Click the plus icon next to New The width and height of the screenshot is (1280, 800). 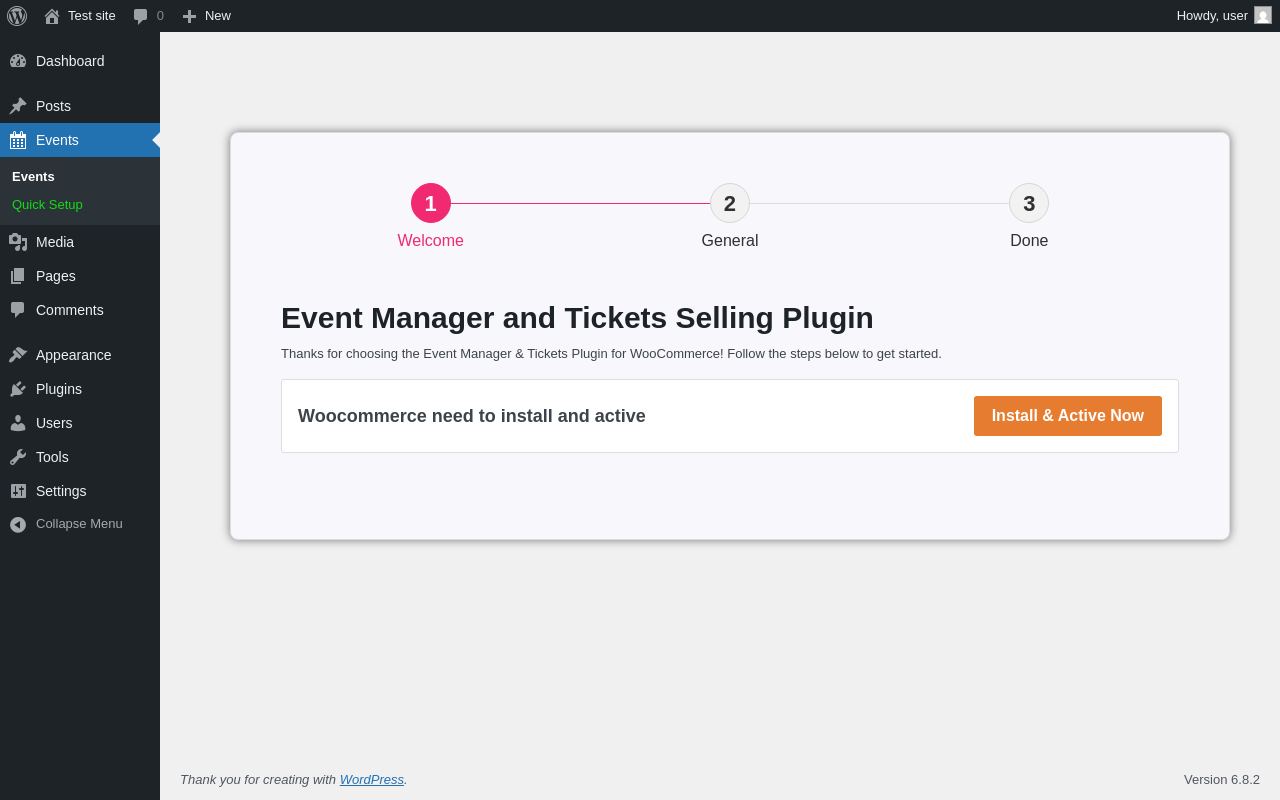click(189, 16)
